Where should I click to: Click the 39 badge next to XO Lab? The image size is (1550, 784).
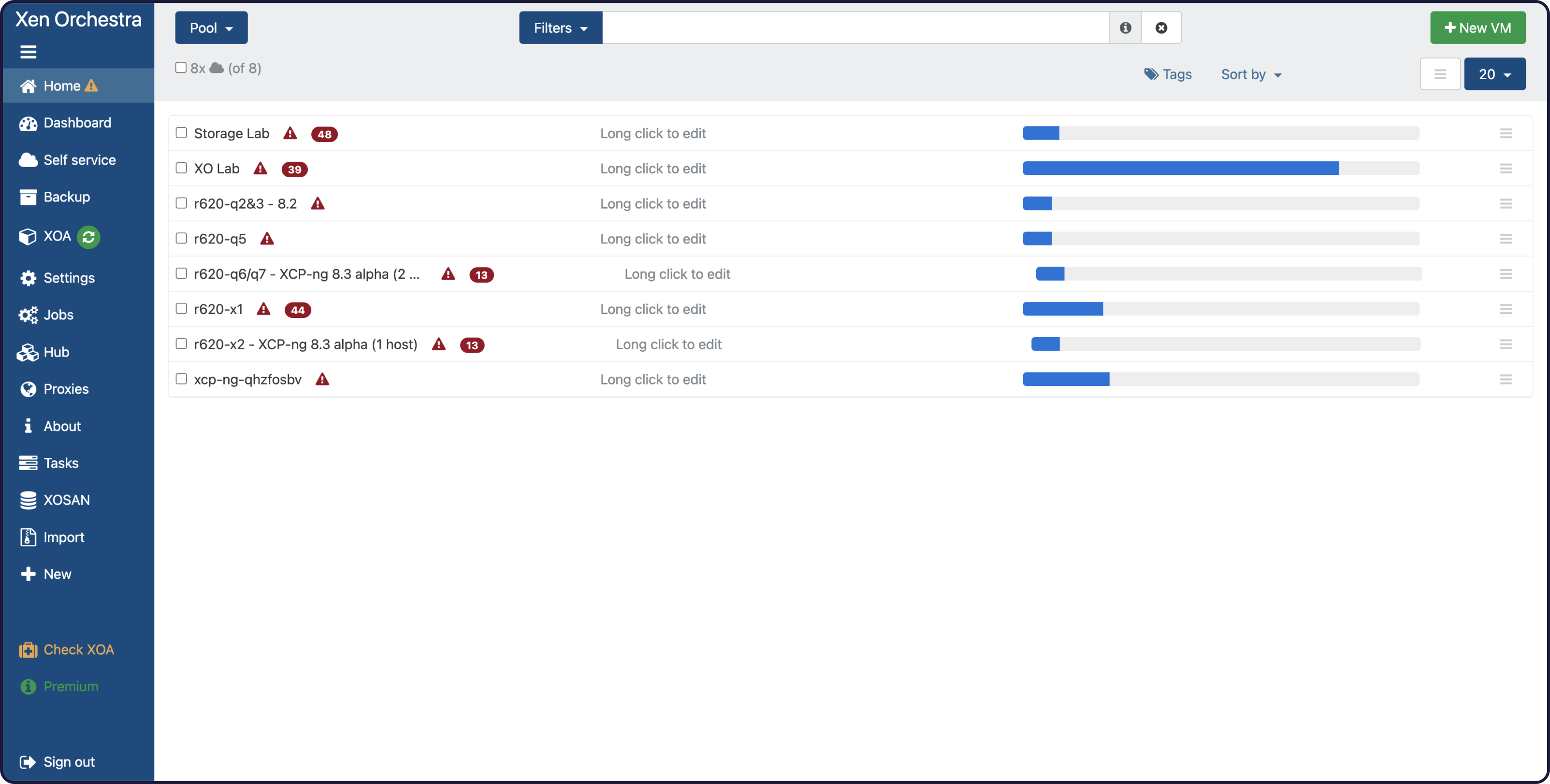coord(295,170)
